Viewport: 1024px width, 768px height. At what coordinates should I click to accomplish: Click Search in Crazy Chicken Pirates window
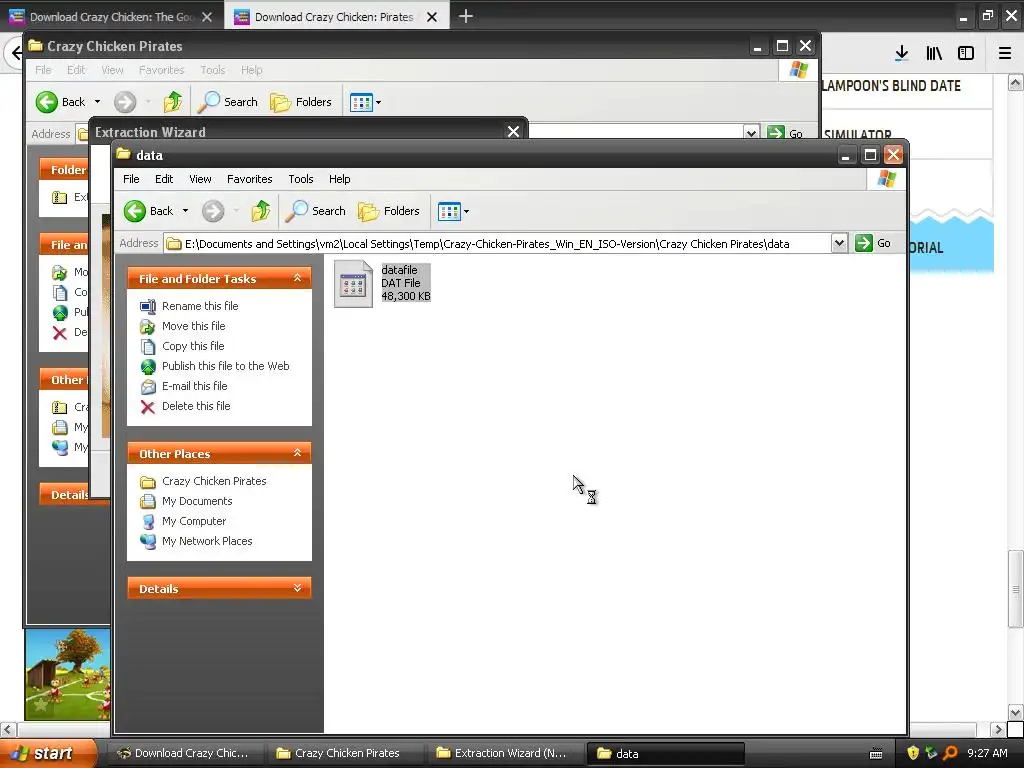click(228, 102)
